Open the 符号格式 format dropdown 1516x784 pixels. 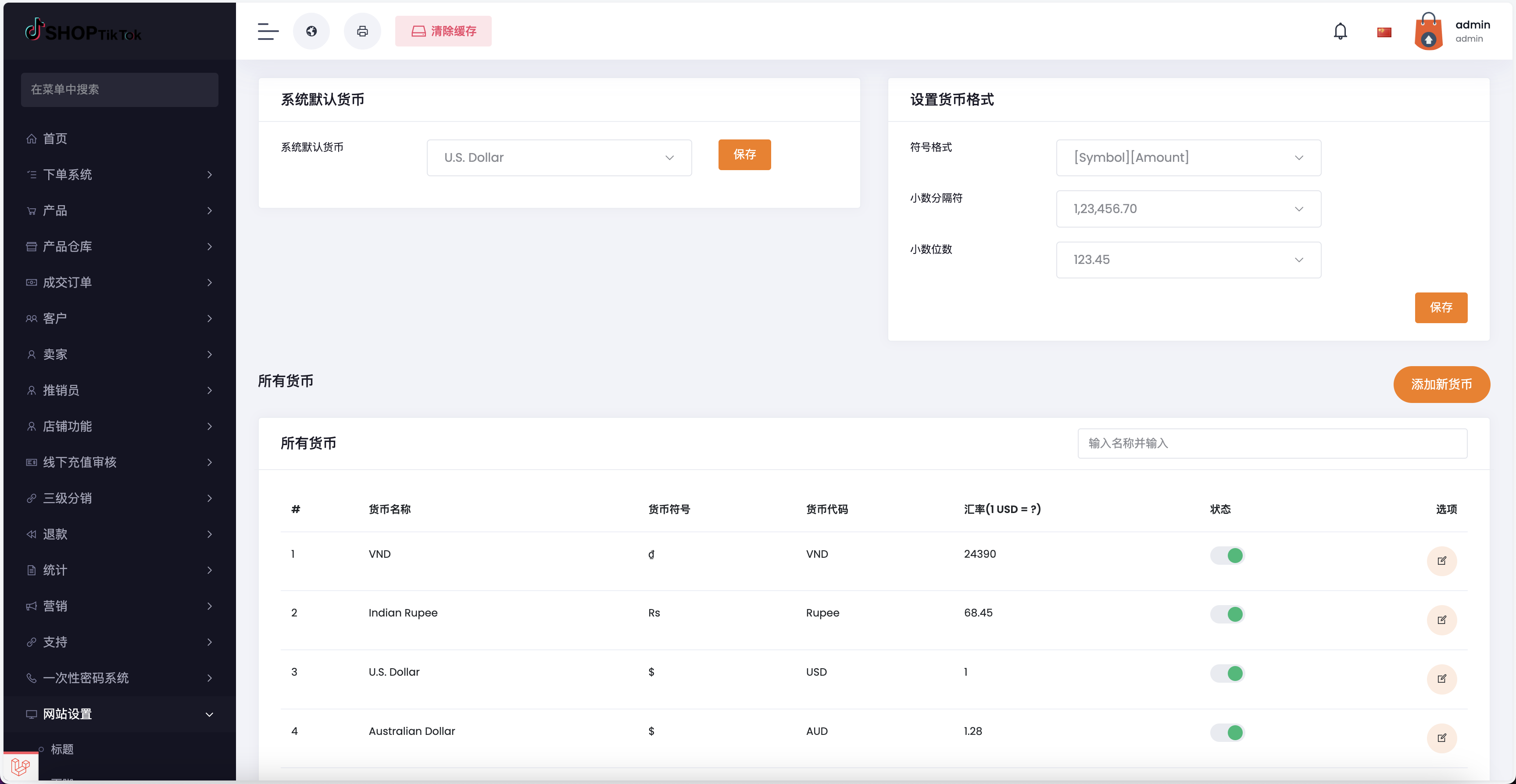tap(1188, 157)
